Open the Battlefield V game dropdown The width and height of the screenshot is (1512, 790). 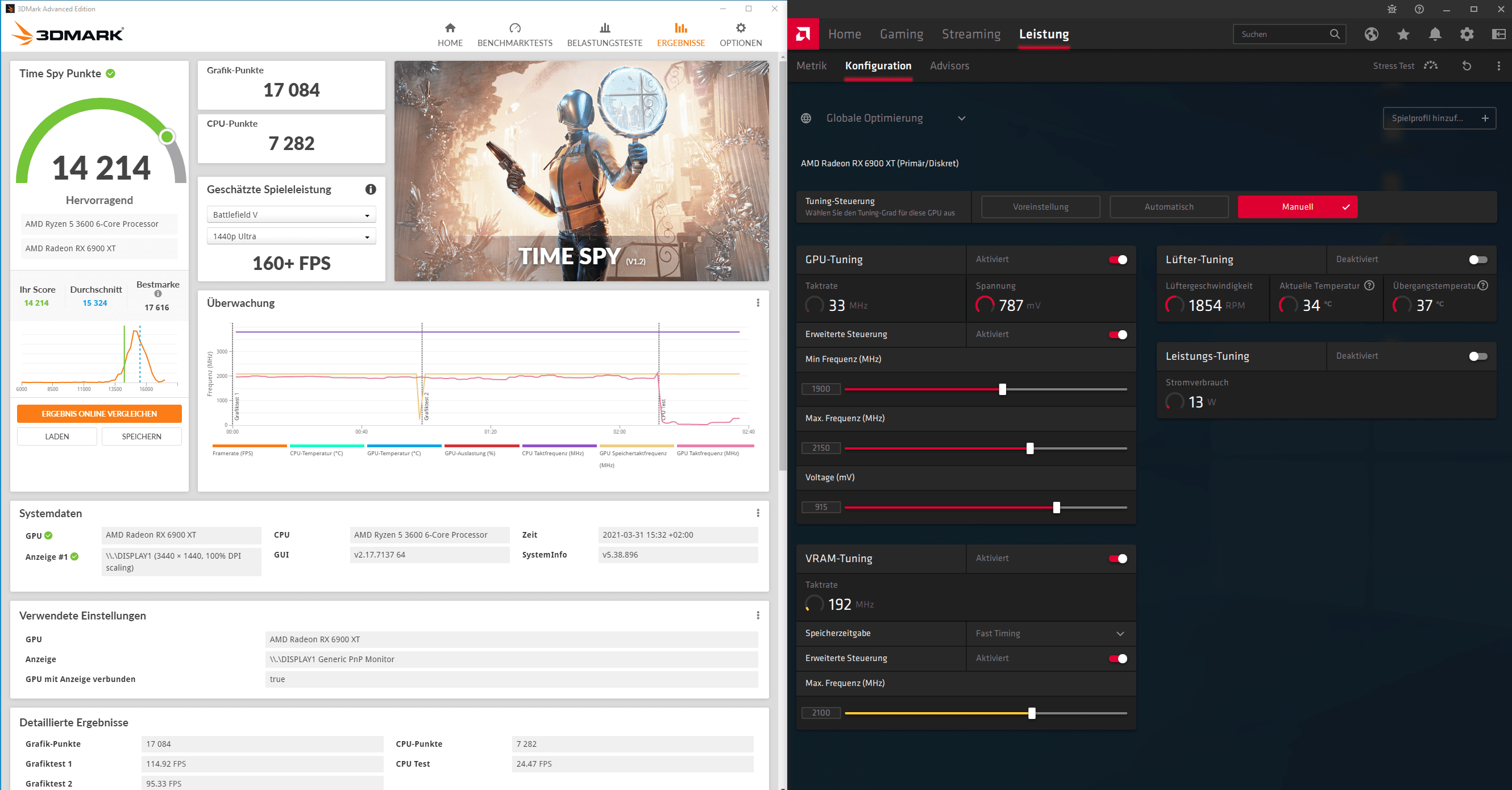tap(291, 215)
